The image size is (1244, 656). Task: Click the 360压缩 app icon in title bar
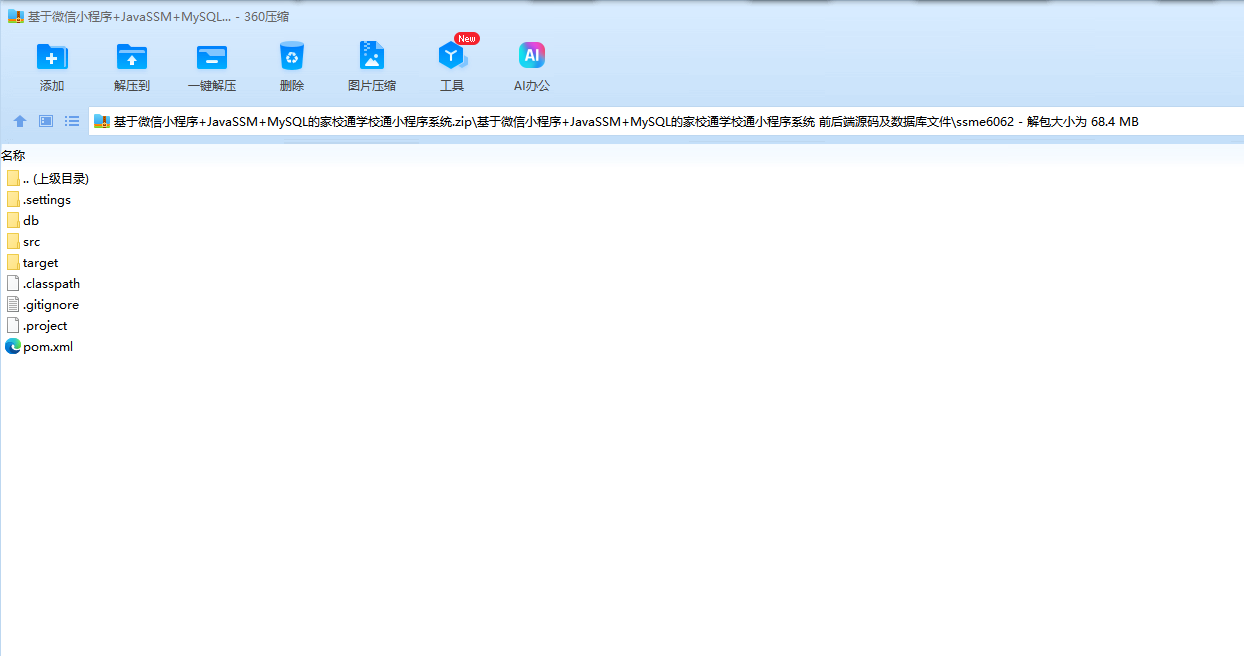(x=16, y=16)
